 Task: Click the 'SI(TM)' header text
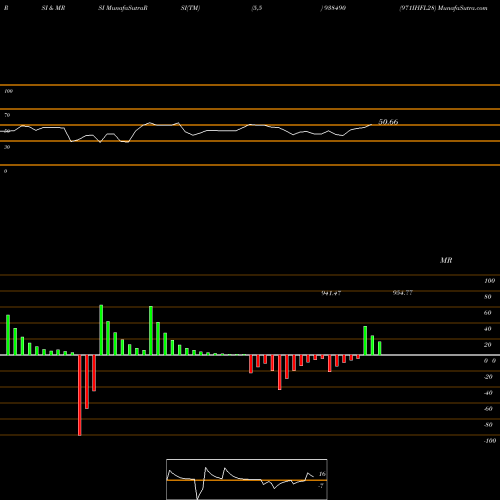pyautogui.click(x=190, y=8)
